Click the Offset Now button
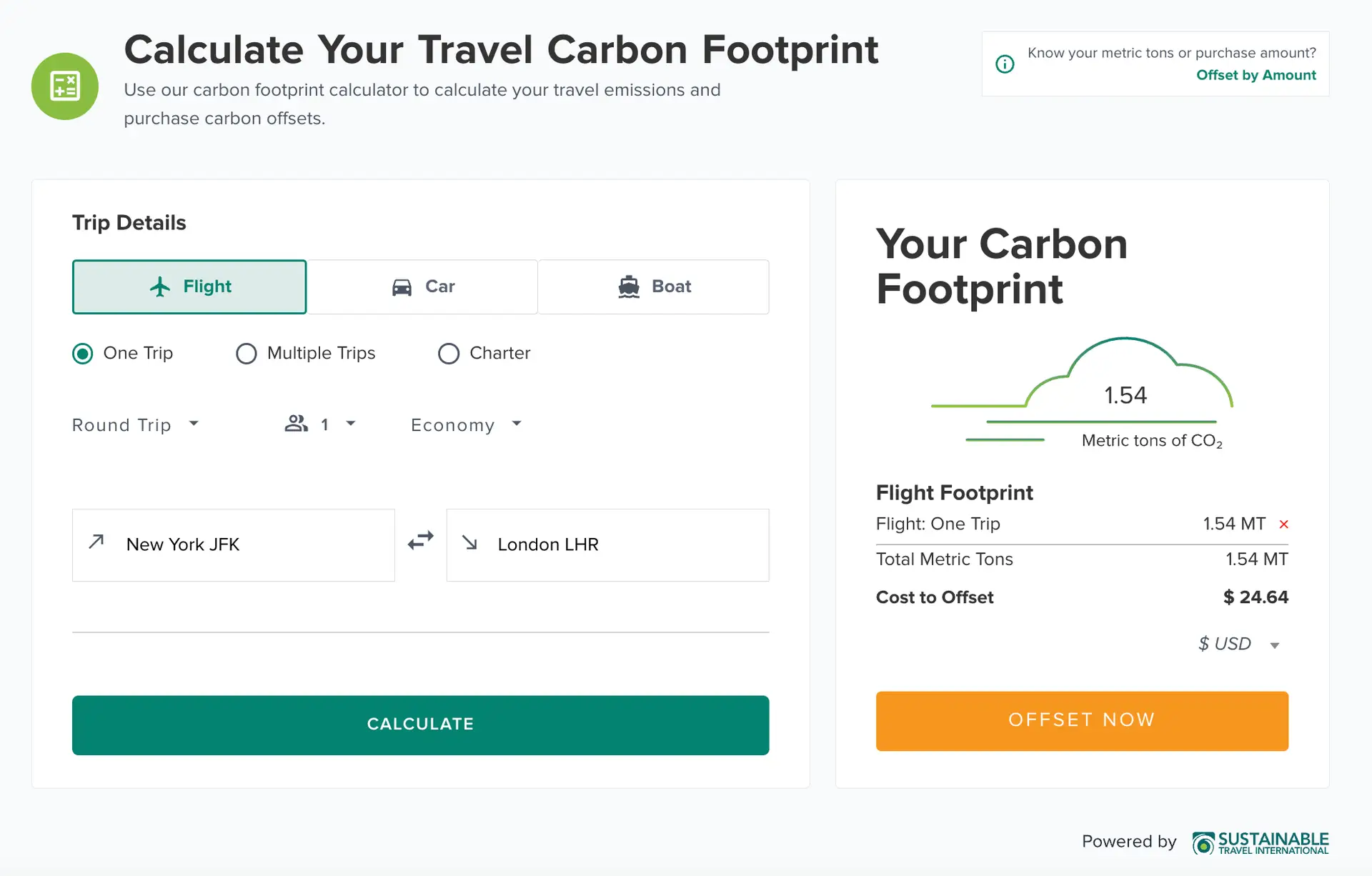 coord(1082,721)
